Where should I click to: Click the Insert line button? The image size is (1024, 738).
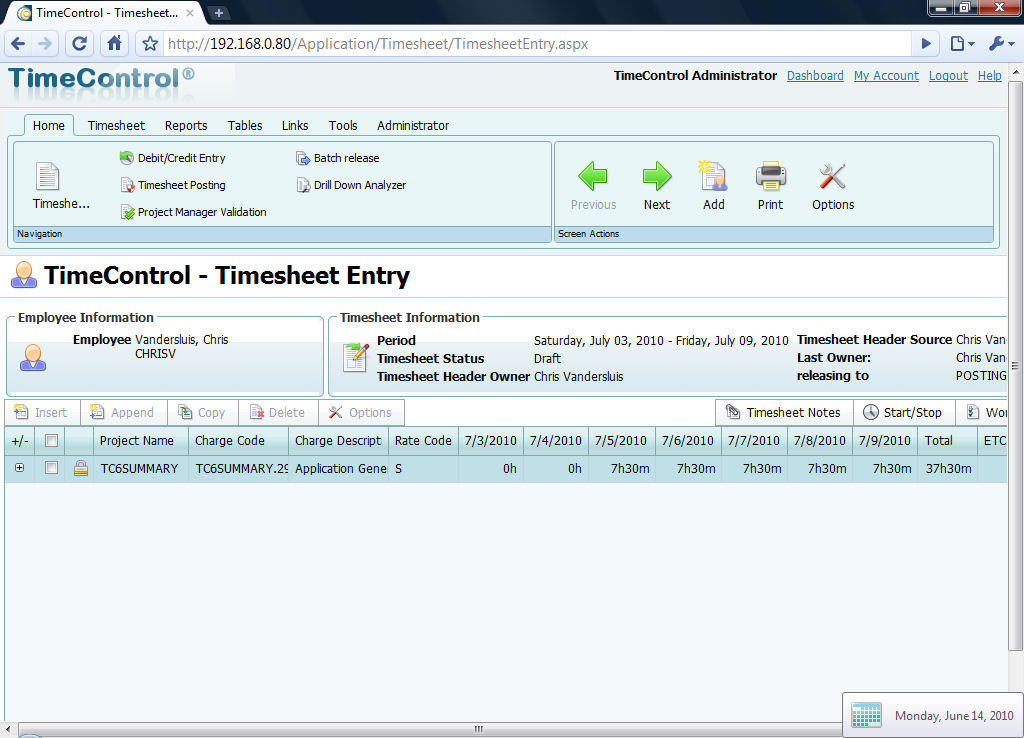[x=41, y=413]
